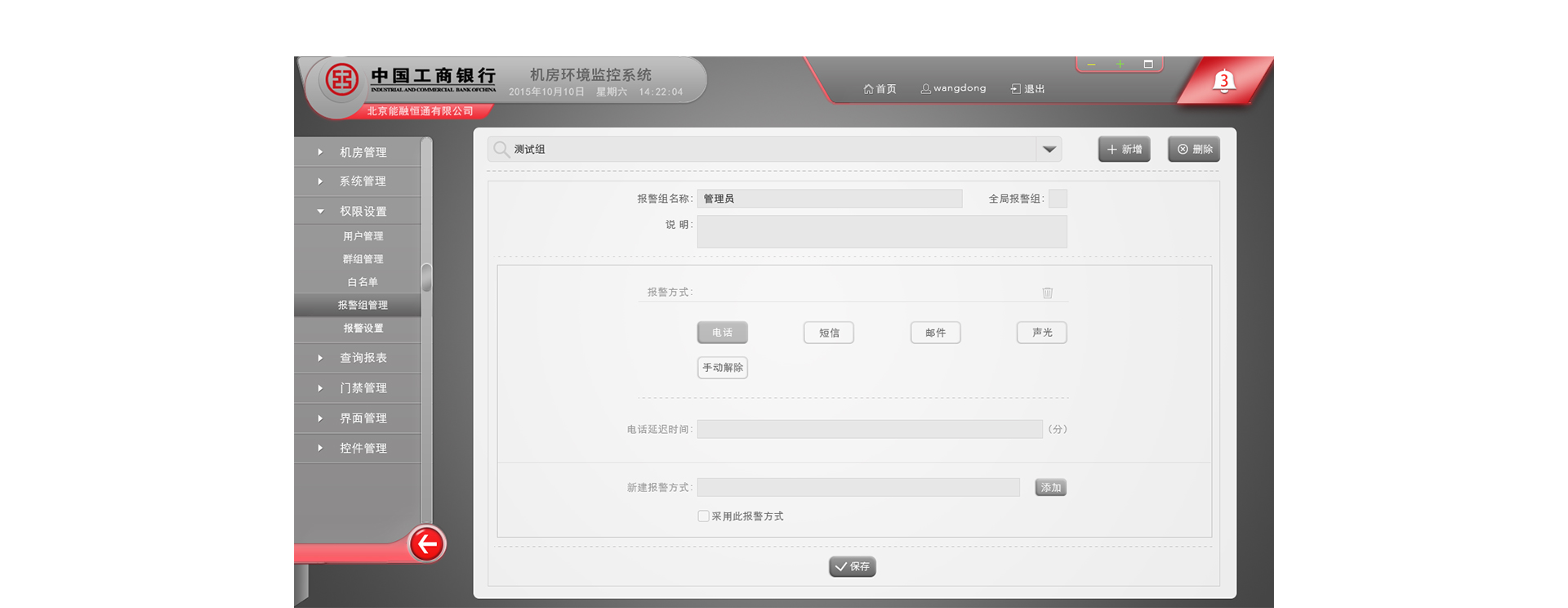Select 报警组管理 submenu item
Screen dimensions: 1568x608
pyautogui.click(x=358, y=305)
